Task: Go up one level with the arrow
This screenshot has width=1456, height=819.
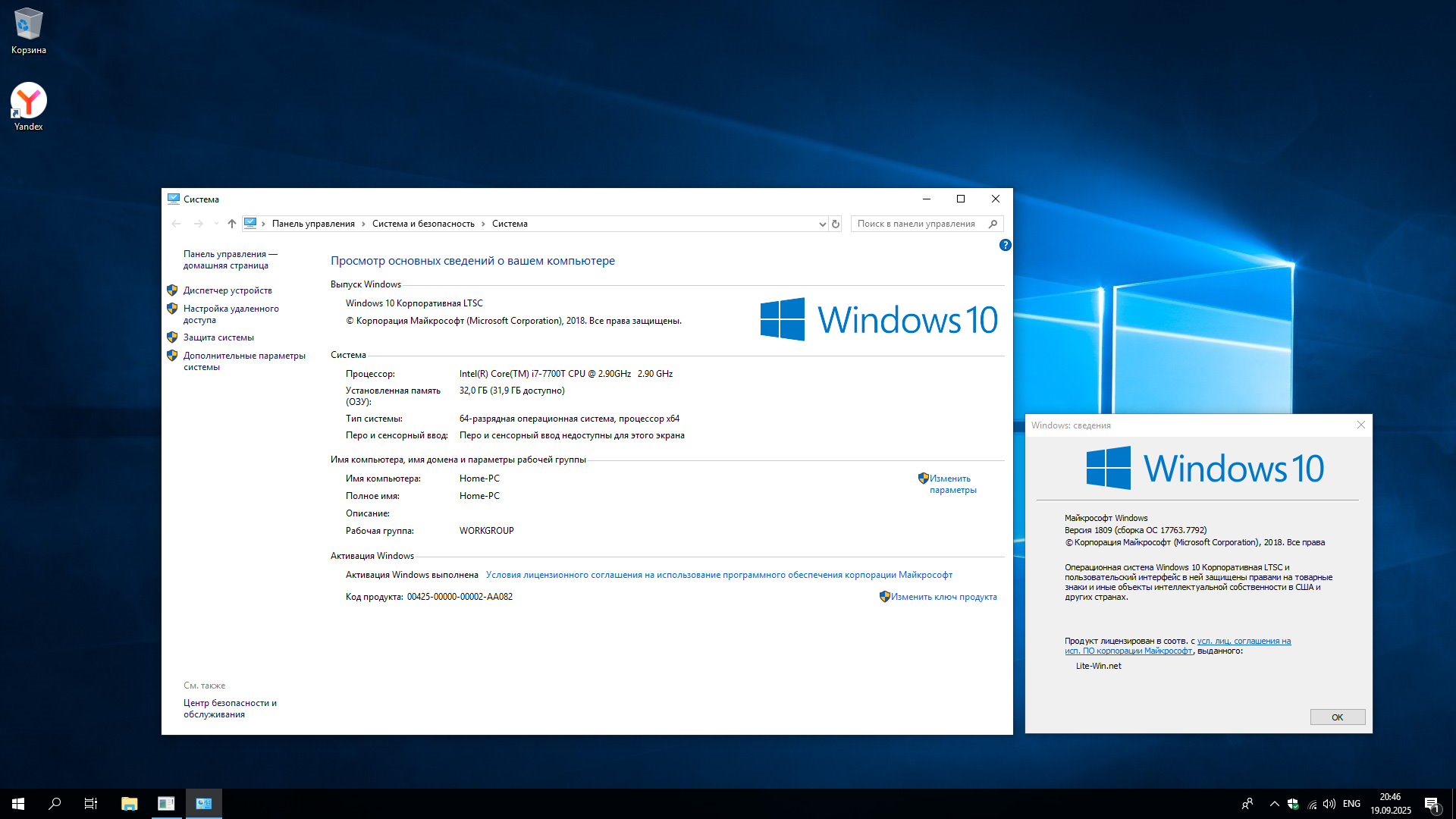Action: (232, 224)
